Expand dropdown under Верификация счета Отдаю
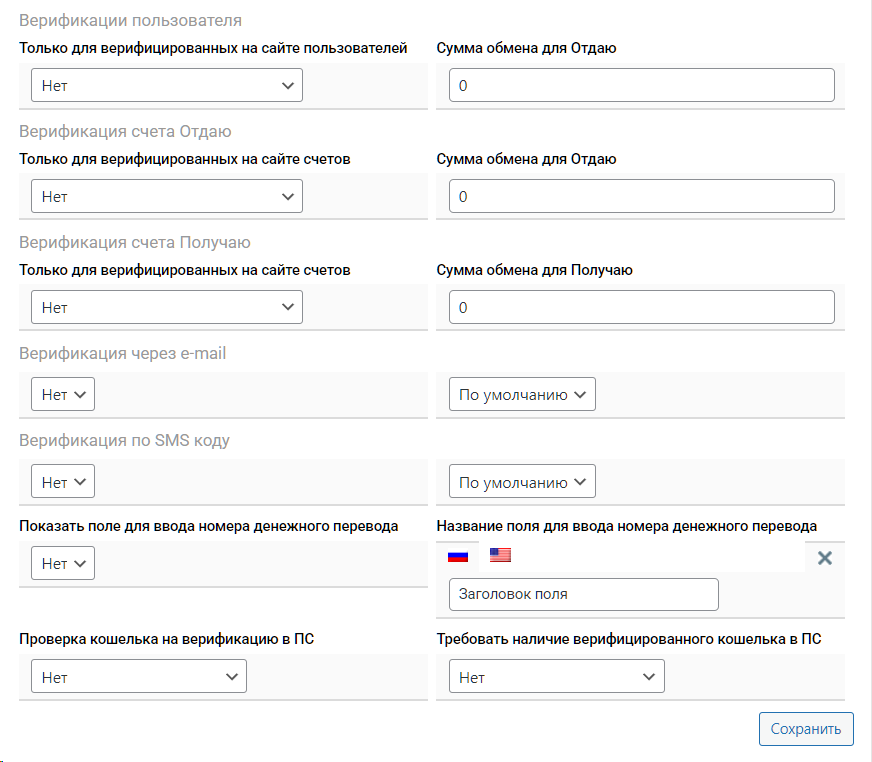Image resolution: width=872 pixels, height=762 pixels. [x=166, y=197]
